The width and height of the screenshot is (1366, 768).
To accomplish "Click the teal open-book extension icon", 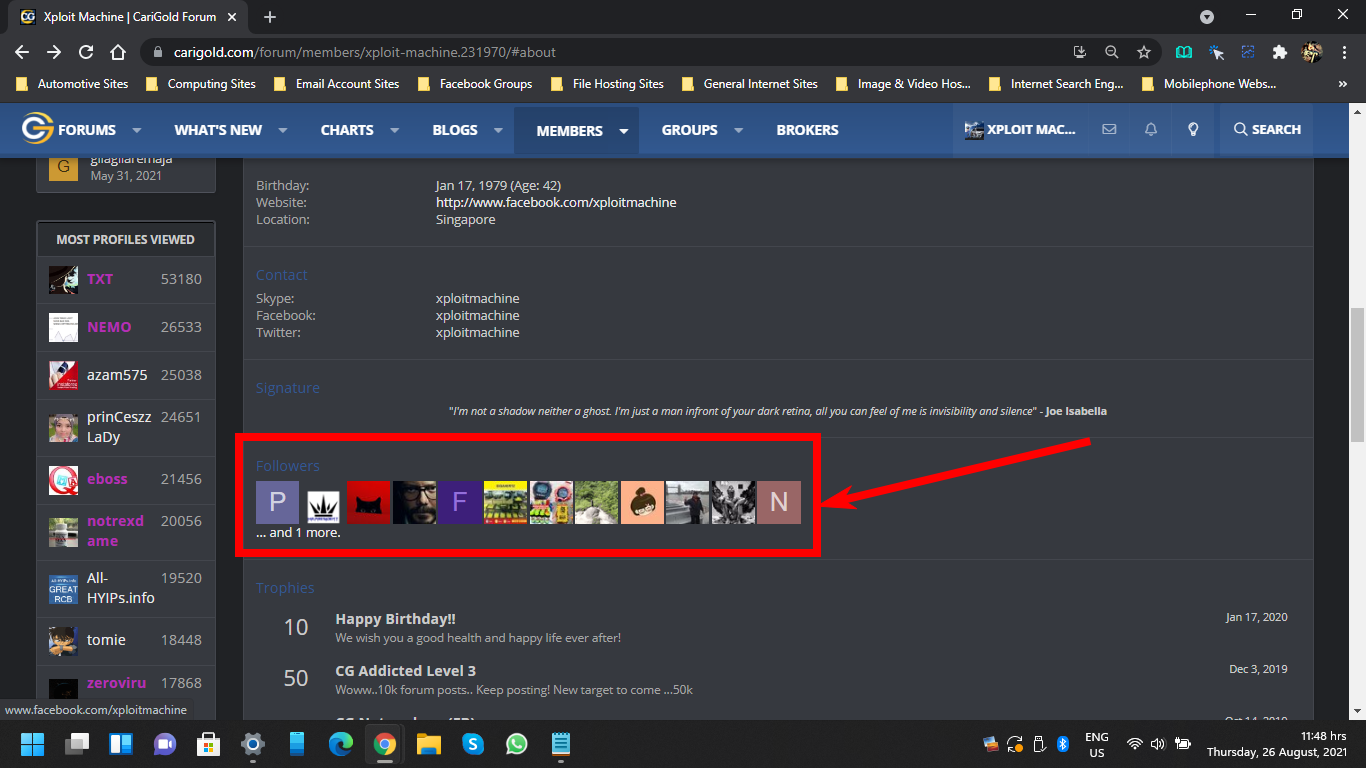I will coord(1184,52).
